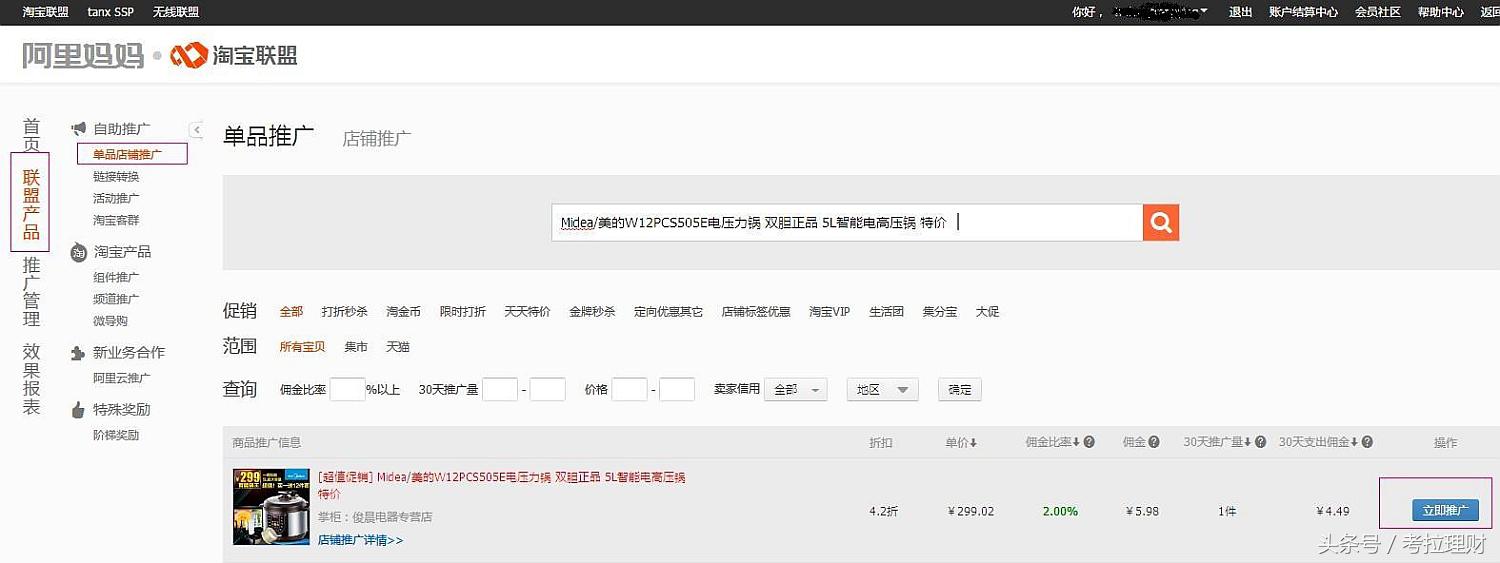The width and height of the screenshot is (1500, 563).
Task: Filter promotions by 淘金币
Action: click(x=404, y=312)
